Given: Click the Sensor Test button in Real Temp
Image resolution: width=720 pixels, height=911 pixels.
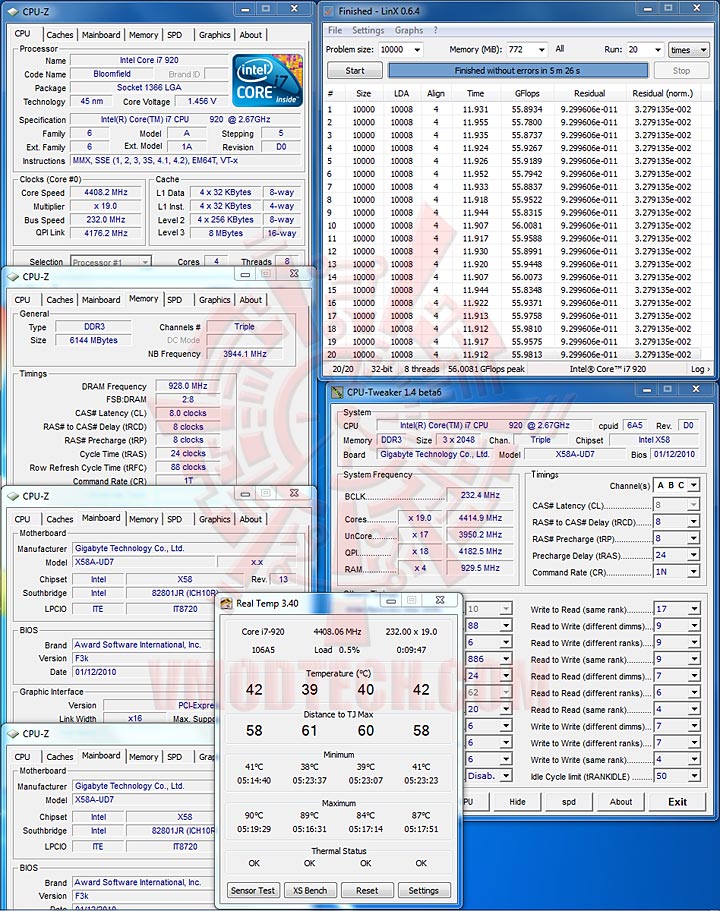Looking at the screenshot, I should pyautogui.click(x=253, y=891).
